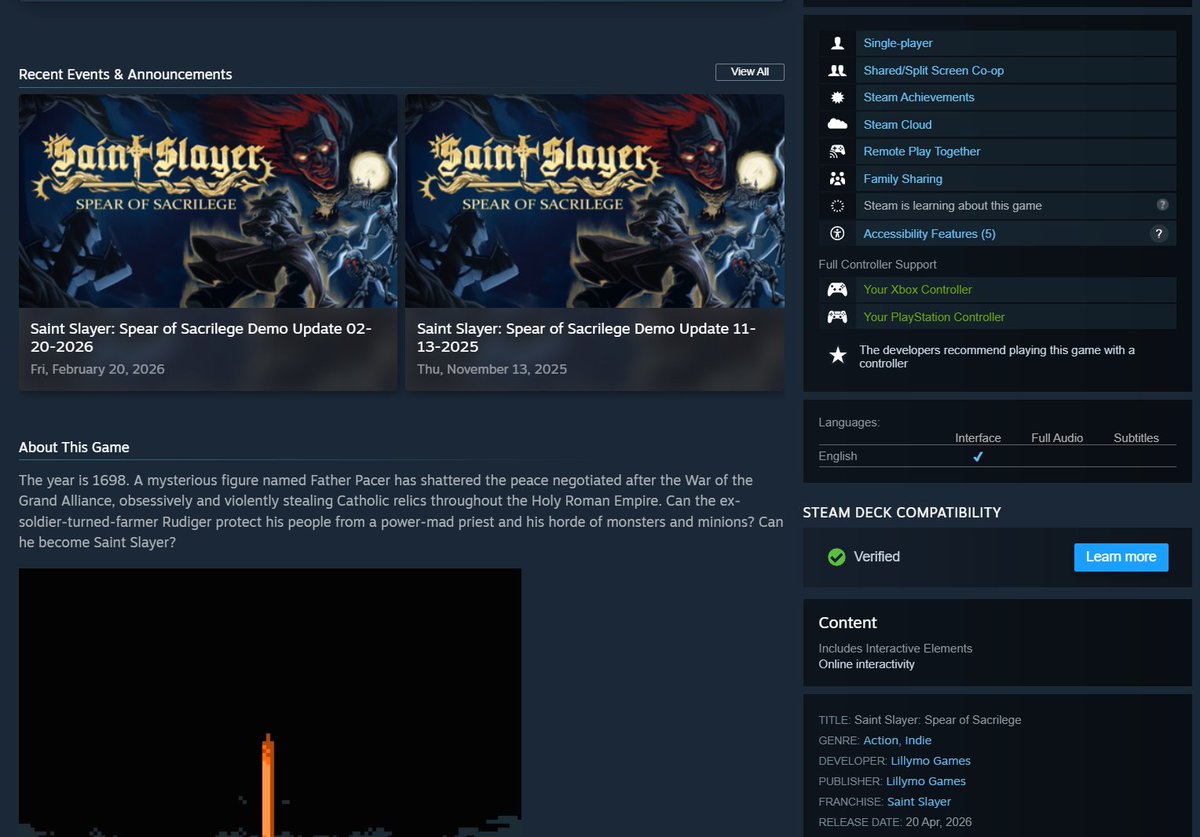
Task: Click the Family Sharing people icon
Action: click(x=837, y=178)
